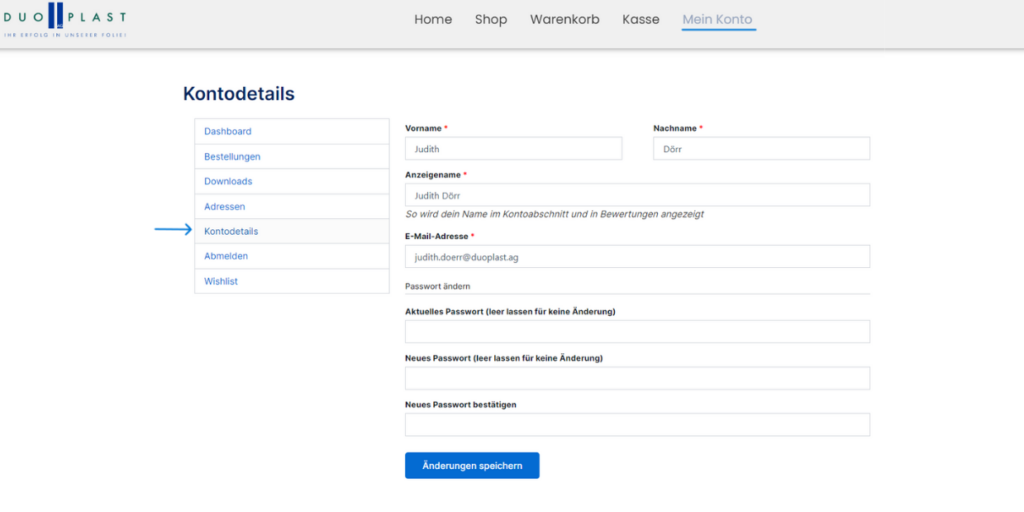Select Kontodetails in the account sidebar

pyautogui.click(x=292, y=231)
